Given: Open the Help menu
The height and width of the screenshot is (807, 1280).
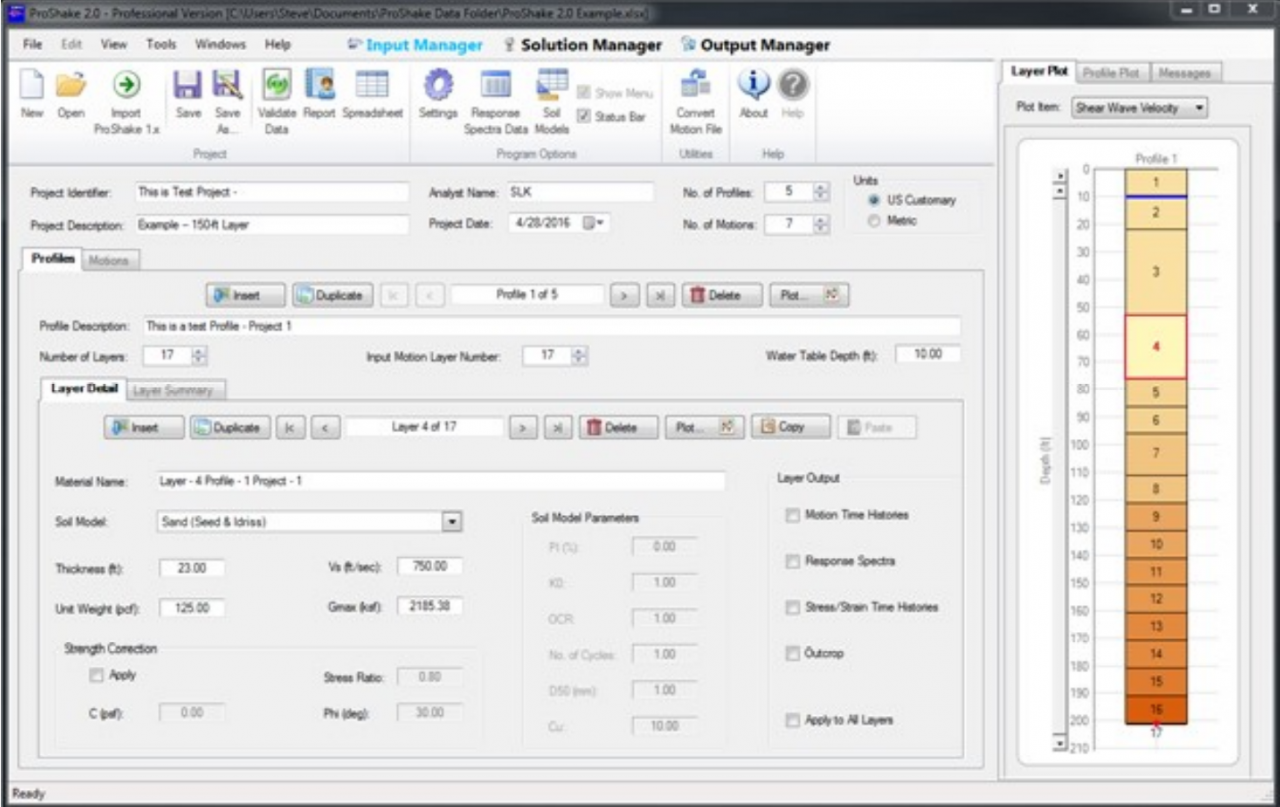Looking at the screenshot, I should pos(277,45).
